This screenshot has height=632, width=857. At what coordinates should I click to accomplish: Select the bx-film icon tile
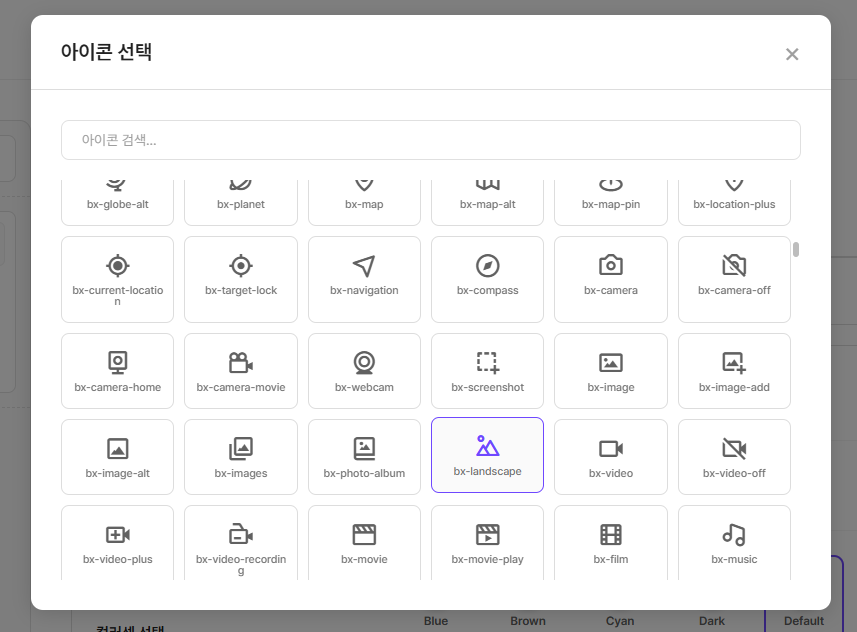pyautogui.click(x=610, y=542)
